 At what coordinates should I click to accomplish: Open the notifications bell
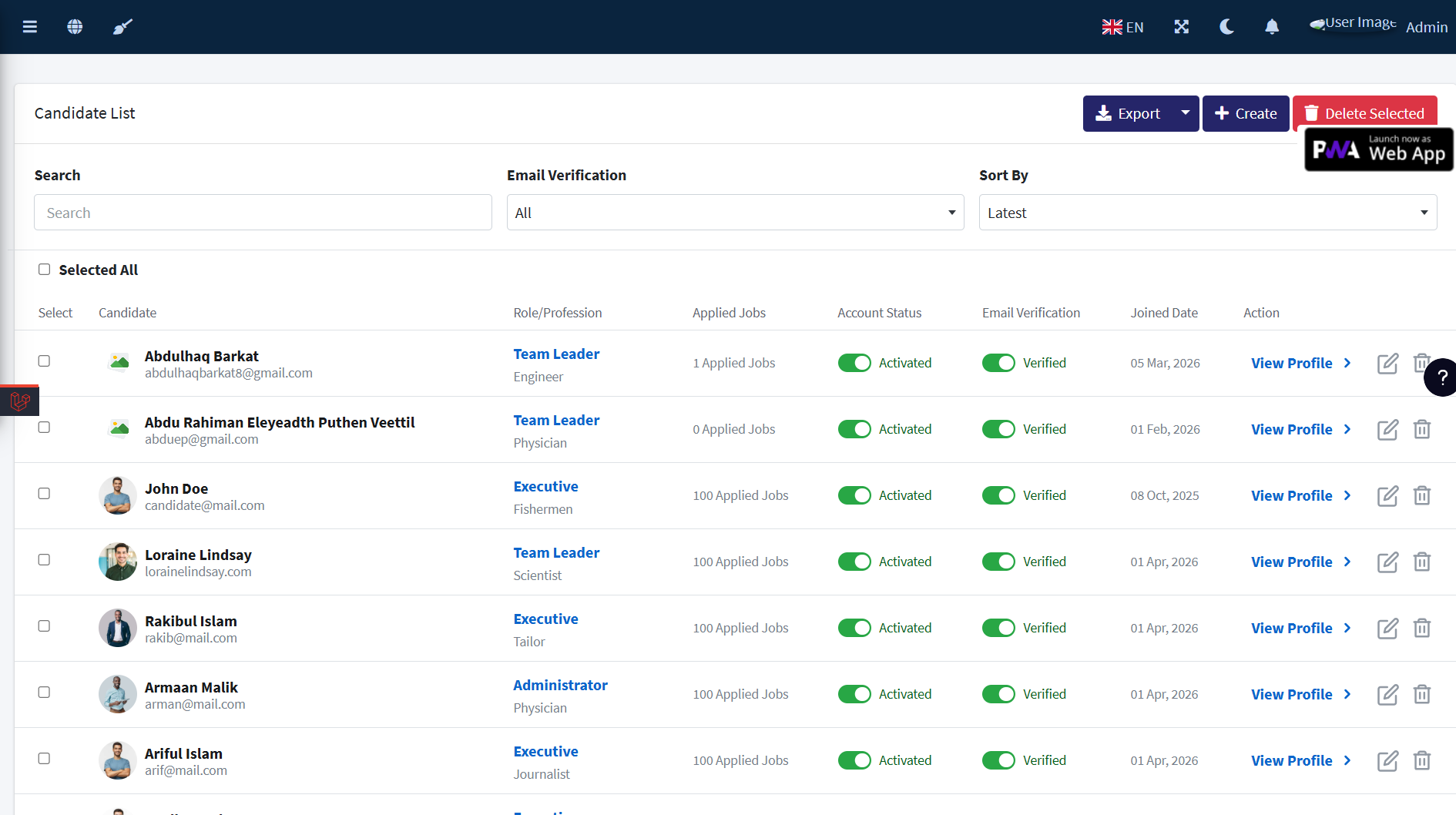1272,27
